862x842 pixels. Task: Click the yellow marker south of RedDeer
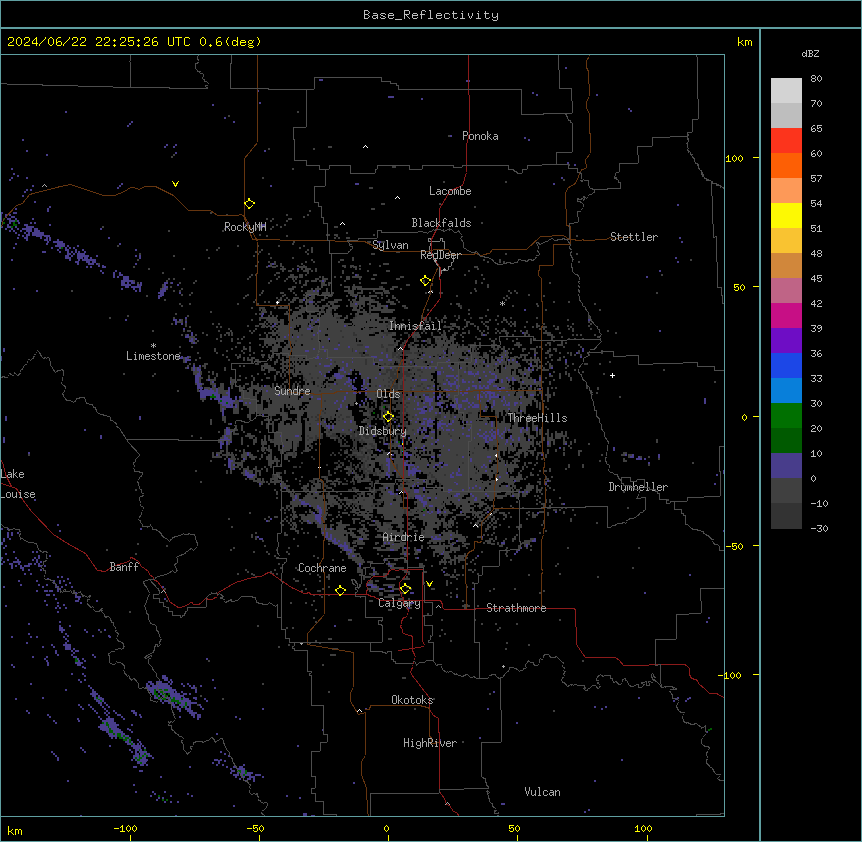425,281
